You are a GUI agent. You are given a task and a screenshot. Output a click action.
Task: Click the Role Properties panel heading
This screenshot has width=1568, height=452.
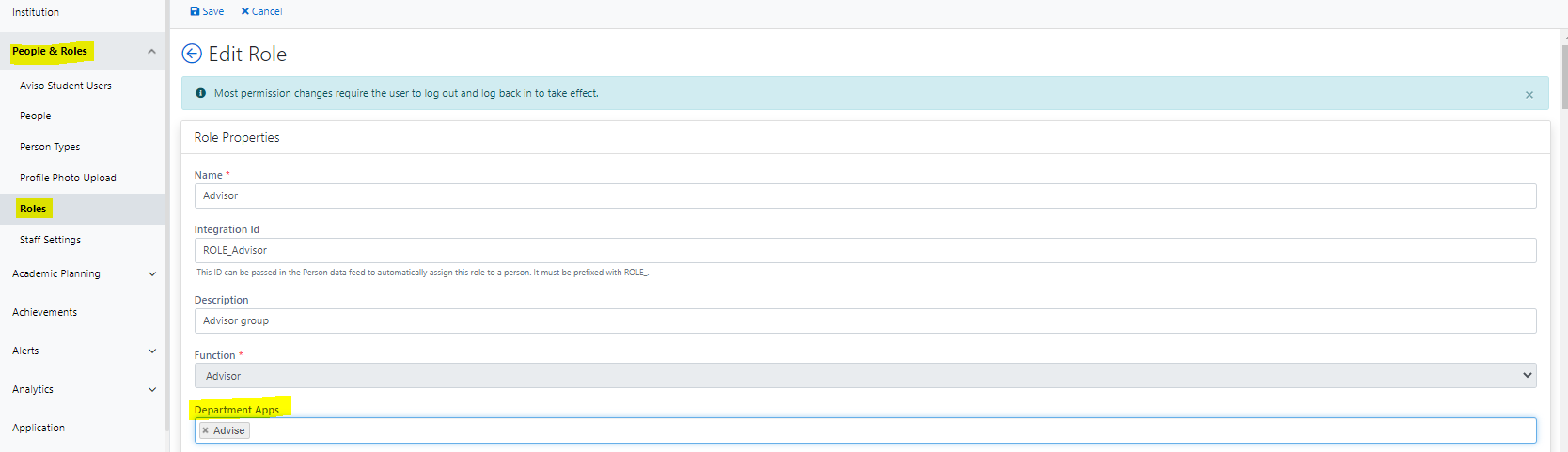[x=237, y=137]
